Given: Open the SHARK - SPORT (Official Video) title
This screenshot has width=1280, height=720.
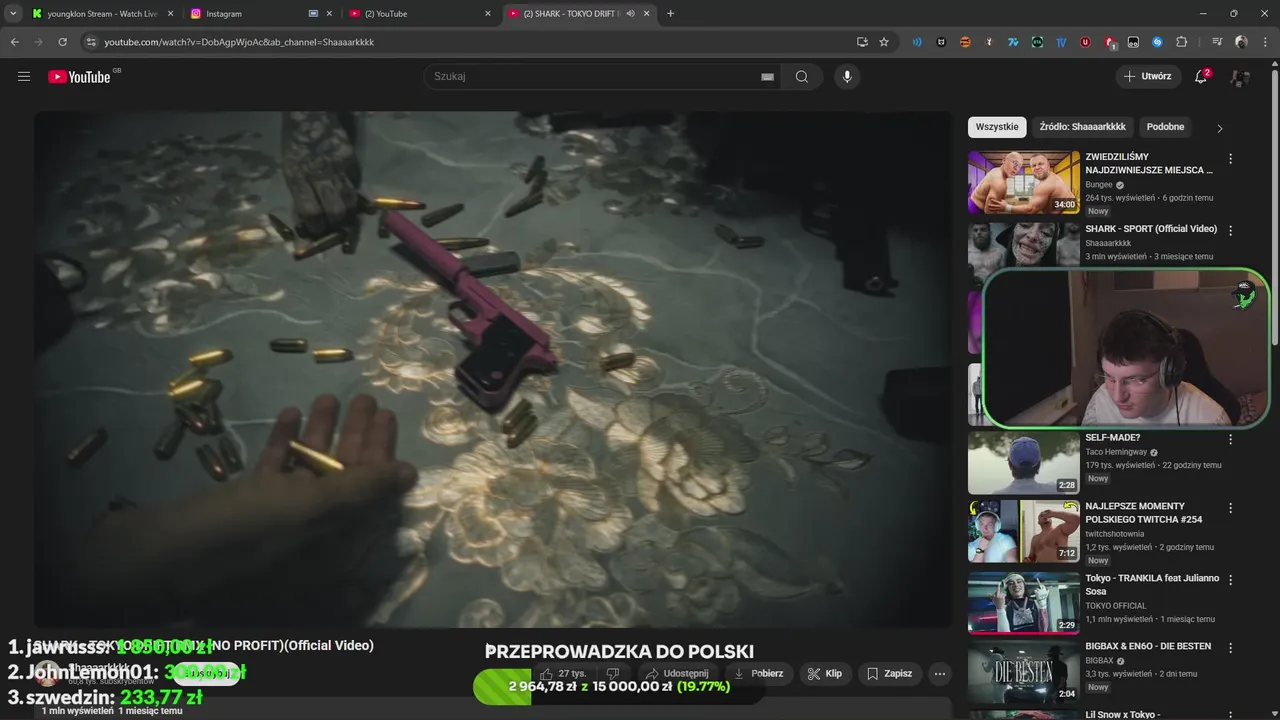Looking at the screenshot, I should [x=1151, y=229].
